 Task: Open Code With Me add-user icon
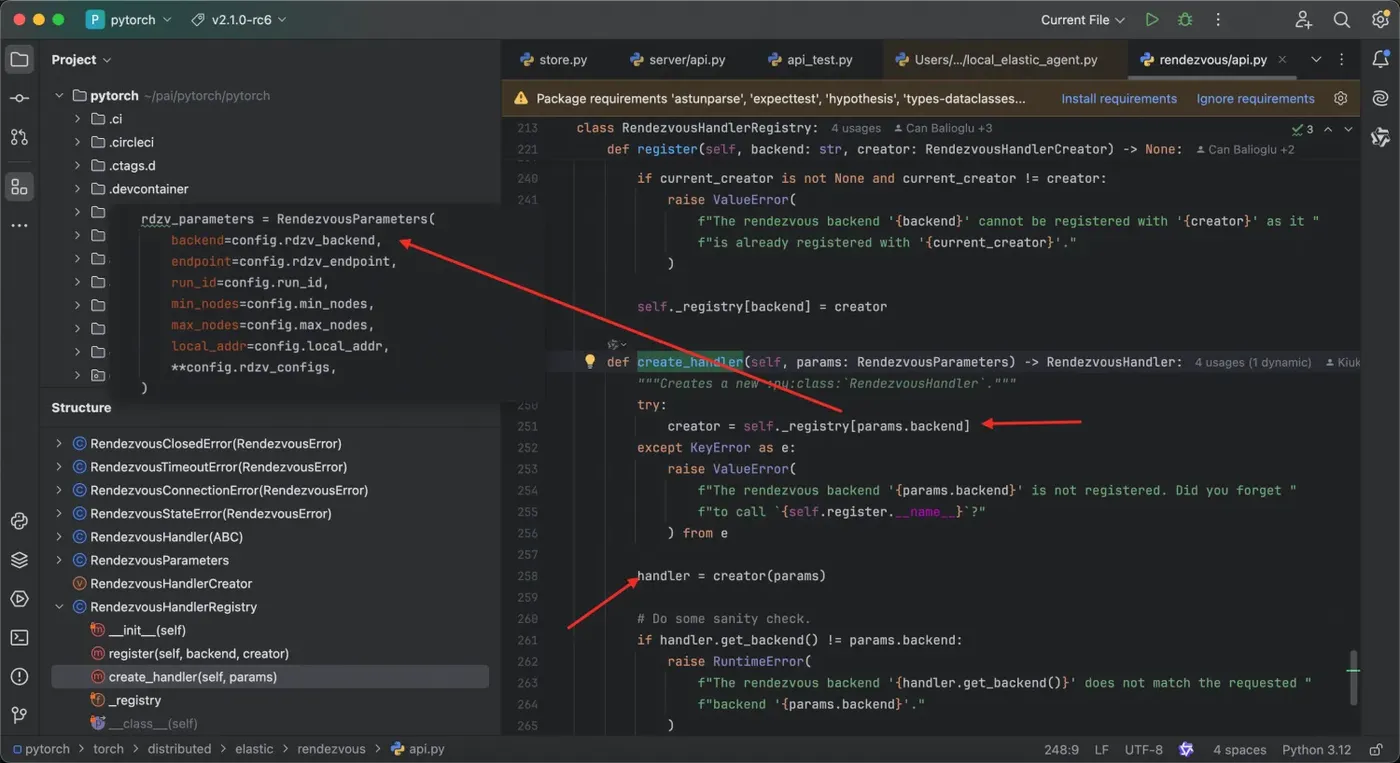[1303, 20]
